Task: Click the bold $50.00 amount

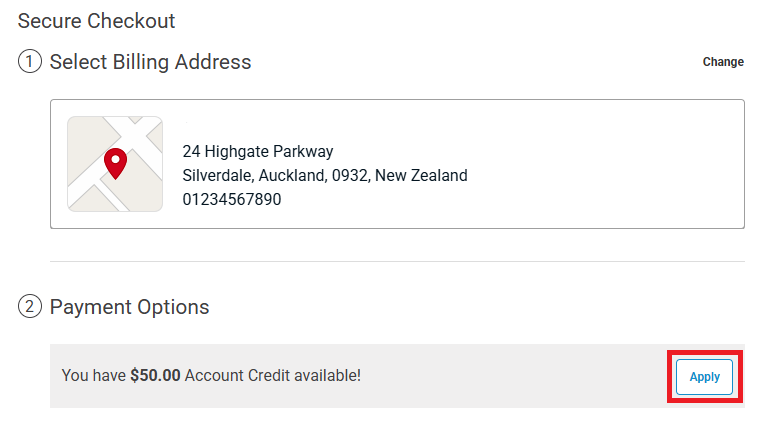Action: point(155,376)
